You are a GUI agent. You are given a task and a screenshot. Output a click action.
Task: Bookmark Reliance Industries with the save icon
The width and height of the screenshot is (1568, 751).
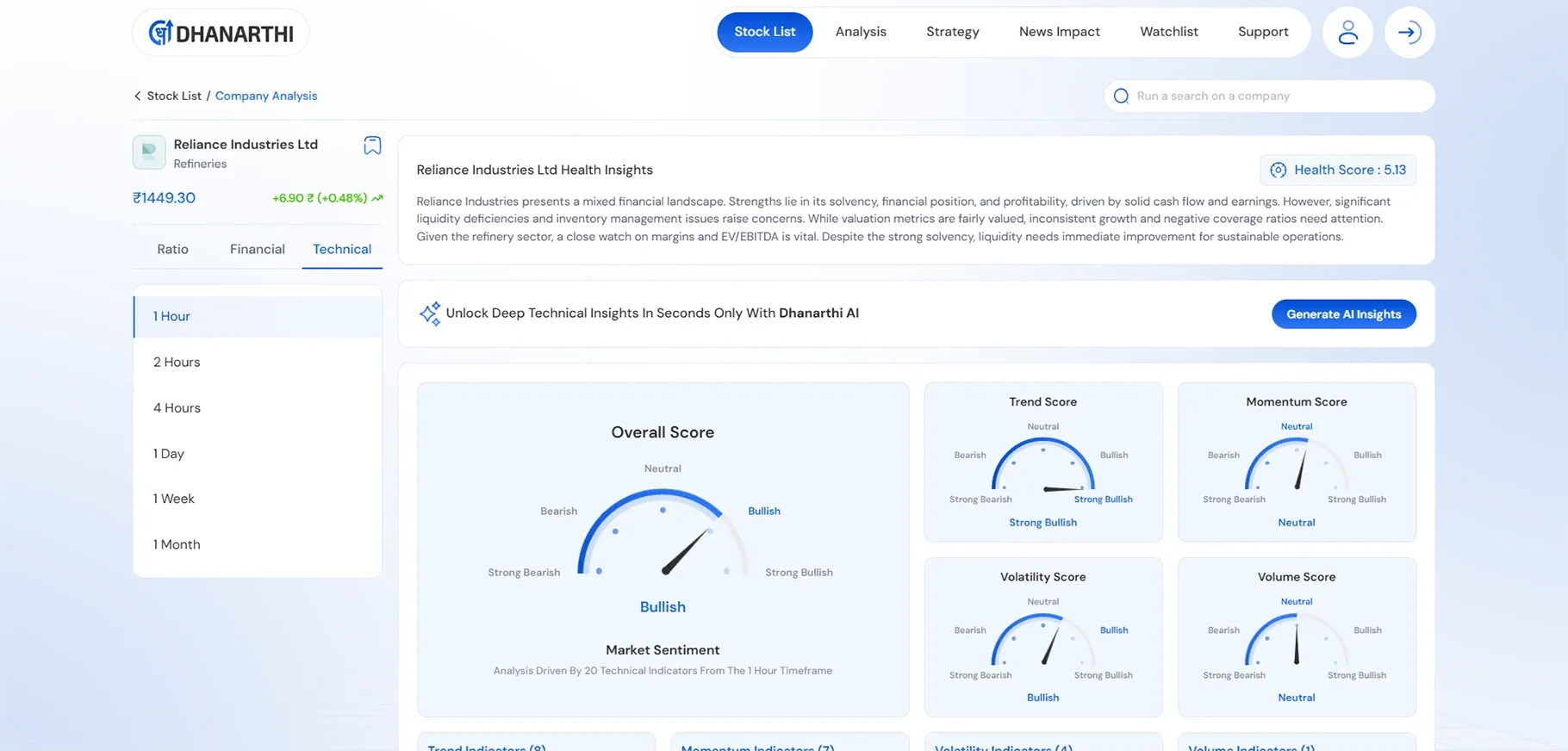[x=372, y=146]
